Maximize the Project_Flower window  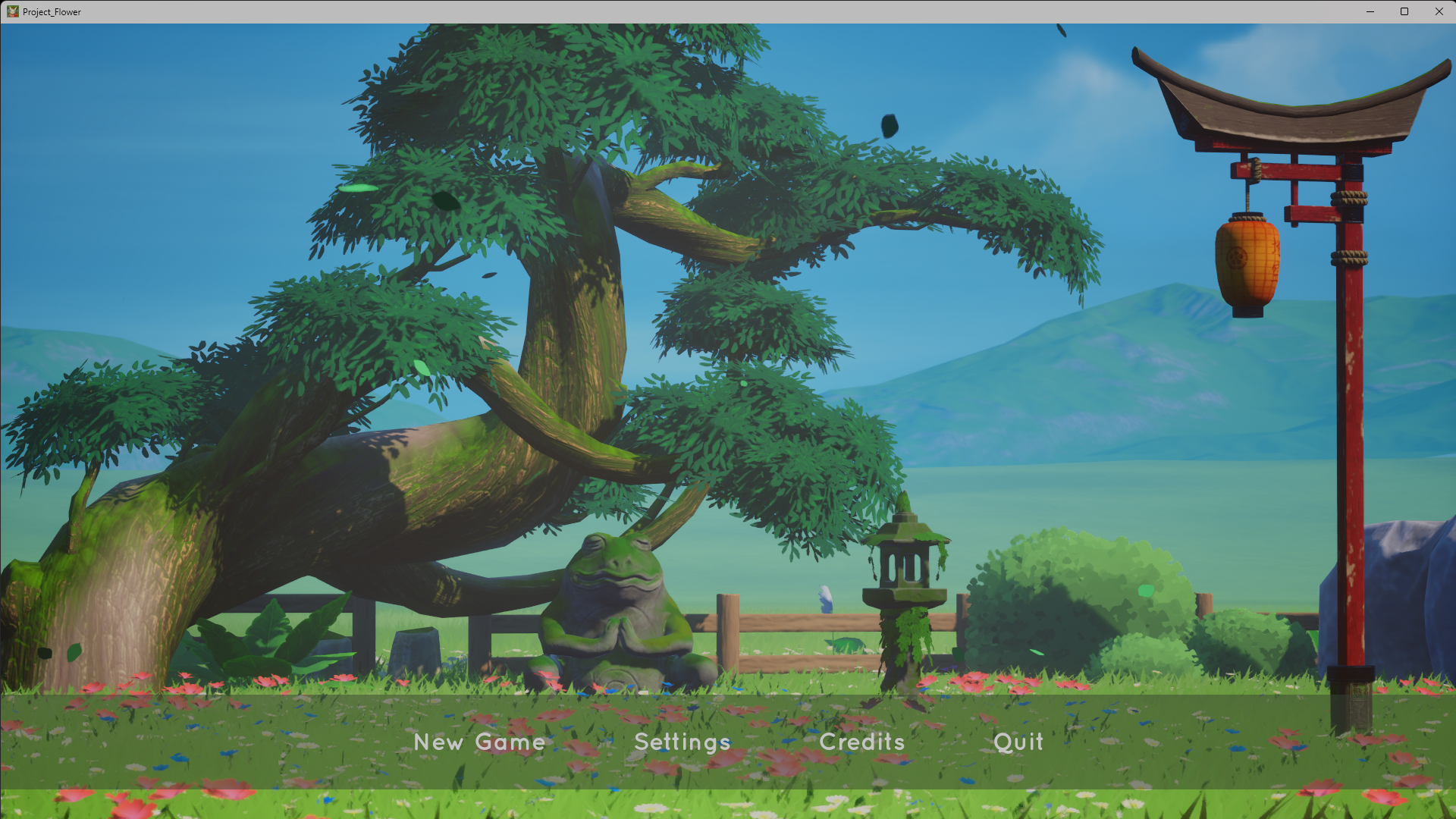pos(1404,11)
